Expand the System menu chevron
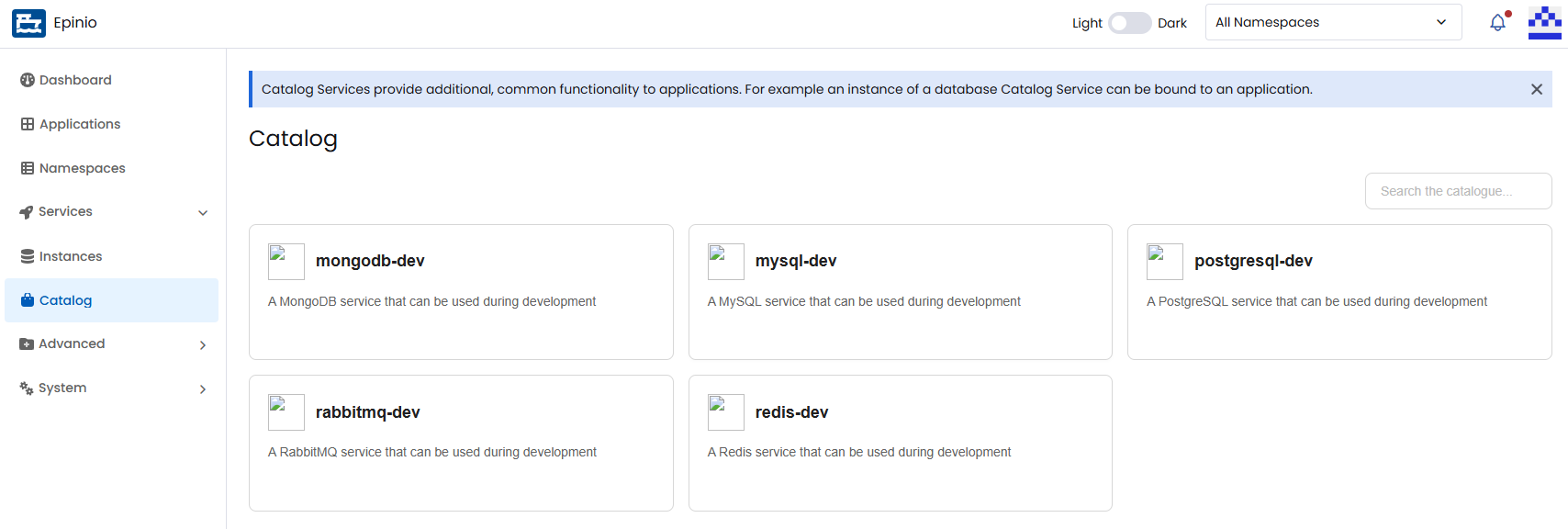Viewport: 1568px width, 529px height. [203, 389]
